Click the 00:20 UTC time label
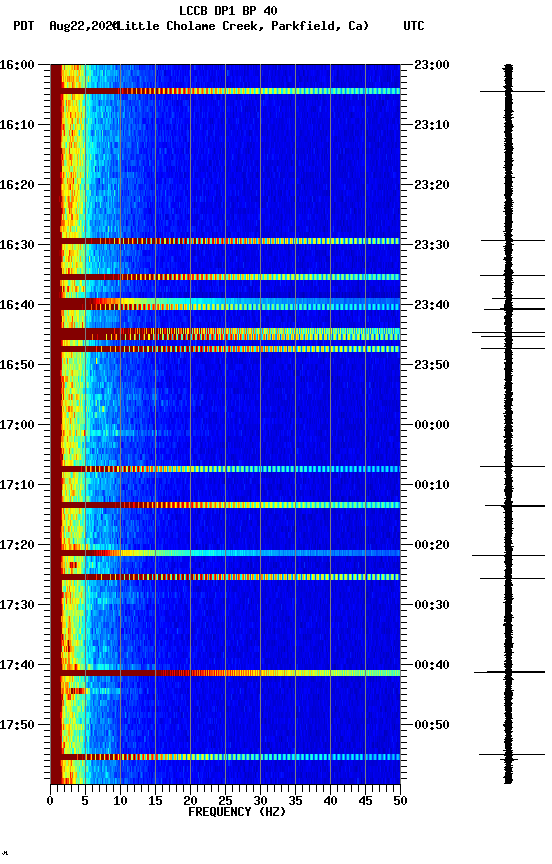Viewport: 552px width, 864px height. pos(432,546)
